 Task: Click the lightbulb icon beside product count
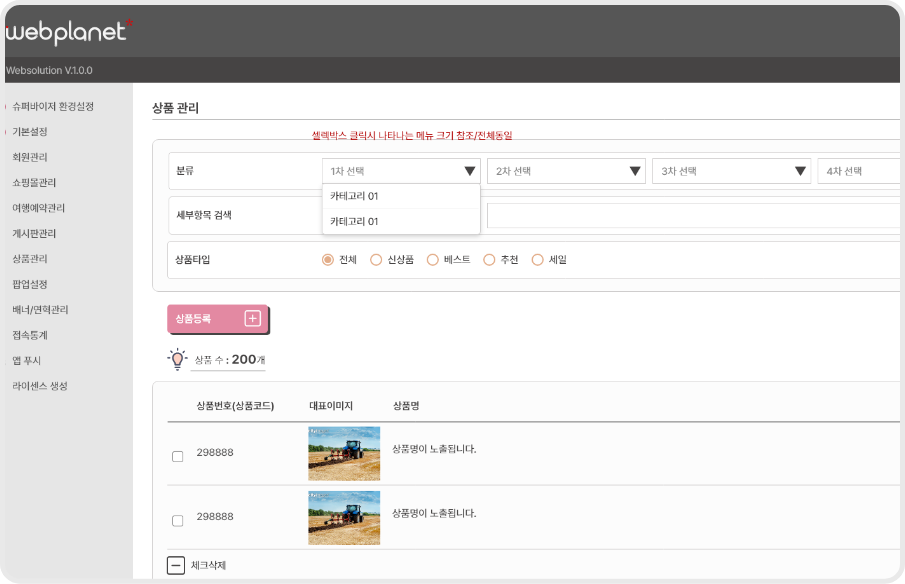177,359
